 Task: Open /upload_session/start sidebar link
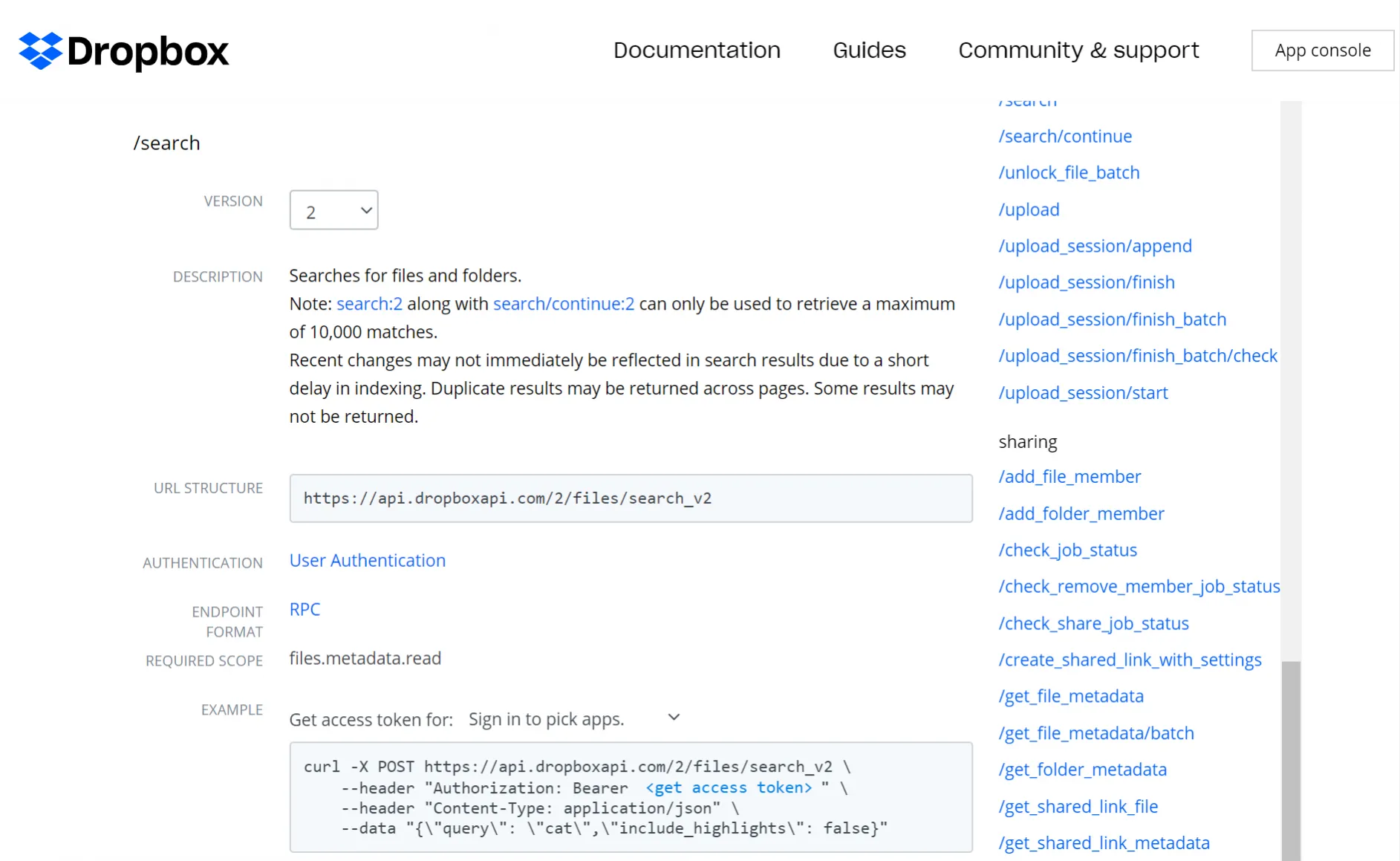(x=1083, y=392)
